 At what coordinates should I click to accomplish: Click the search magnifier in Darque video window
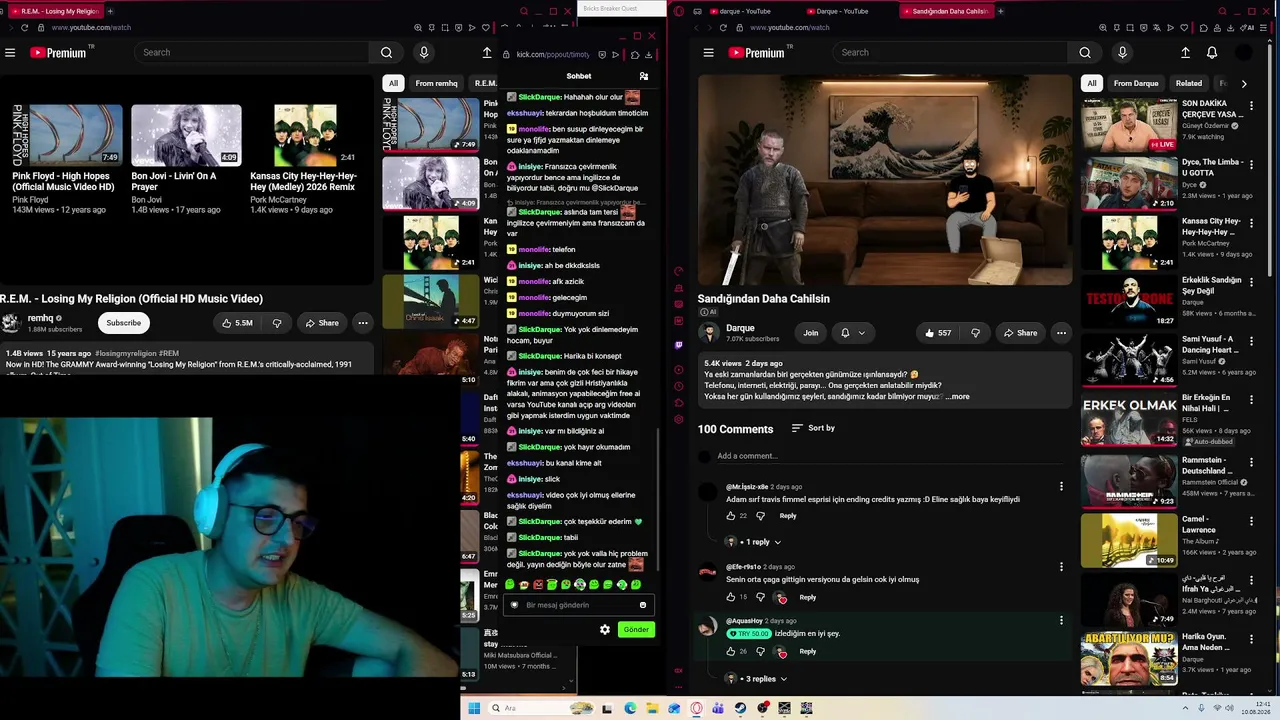click(x=1085, y=53)
